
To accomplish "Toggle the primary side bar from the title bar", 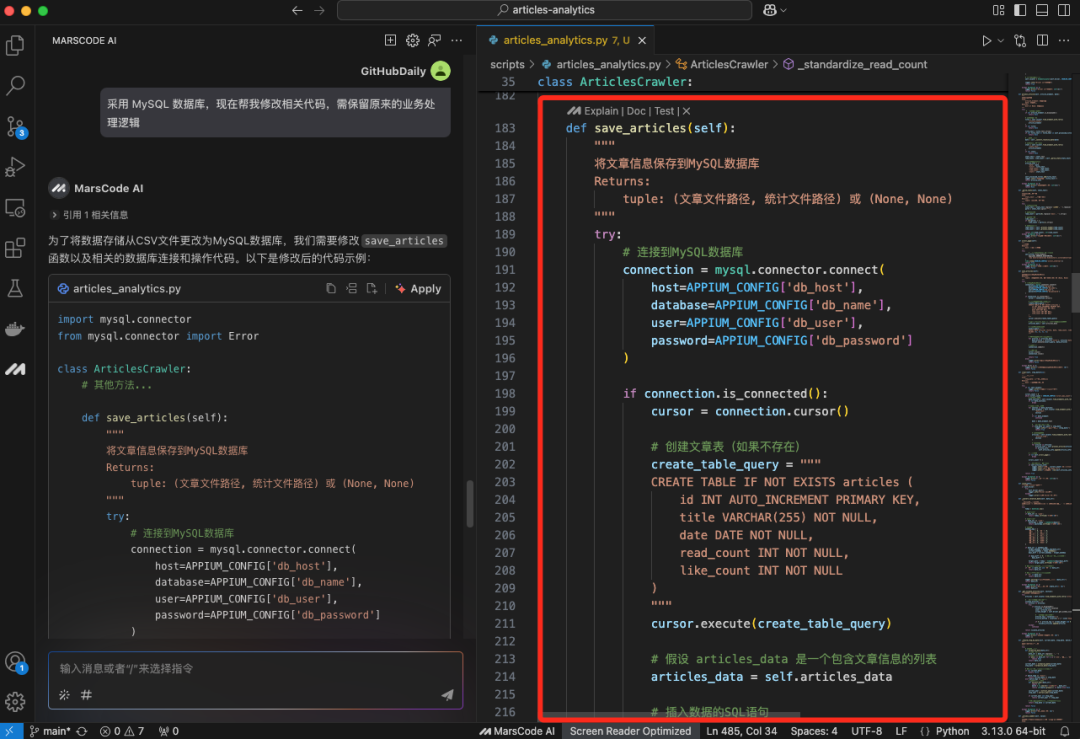I will point(1020,10).
